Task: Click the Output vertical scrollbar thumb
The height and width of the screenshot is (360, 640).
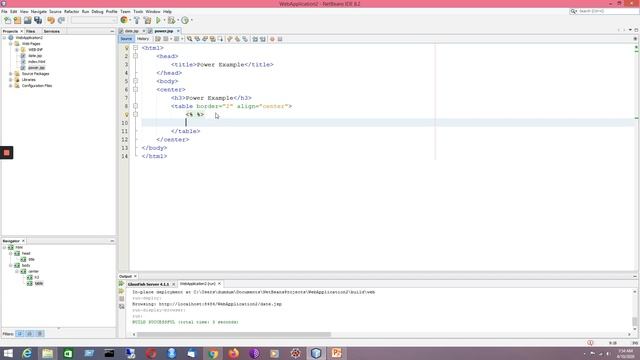Action: pyautogui.click(x=635, y=322)
